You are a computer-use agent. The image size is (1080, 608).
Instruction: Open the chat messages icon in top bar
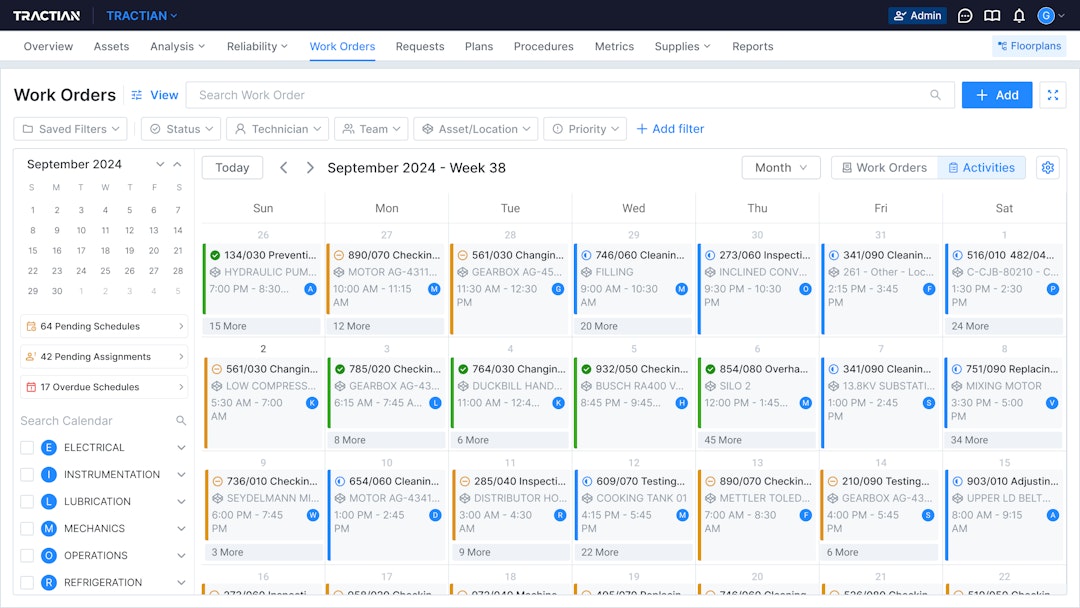tap(964, 15)
